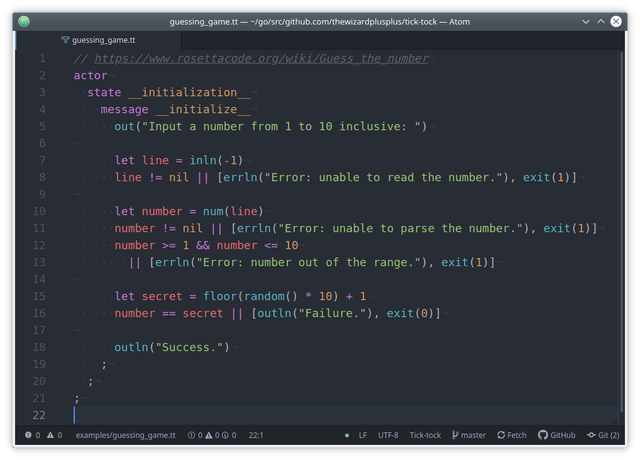Change the Tick-tock grammar selector
This screenshot has width=640, height=460.
pyautogui.click(x=425, y=435)
